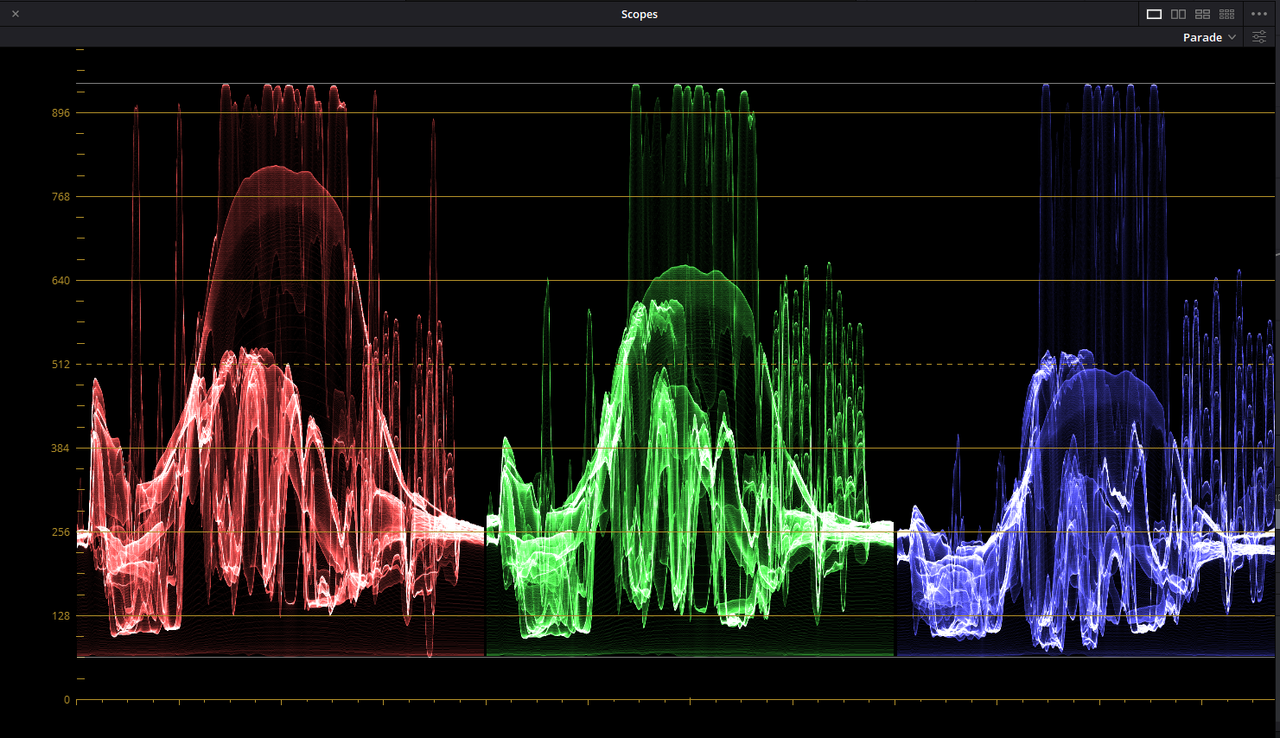Click the 256 scale label
The image size is (1280, 738).
click(x=60, y=532)
